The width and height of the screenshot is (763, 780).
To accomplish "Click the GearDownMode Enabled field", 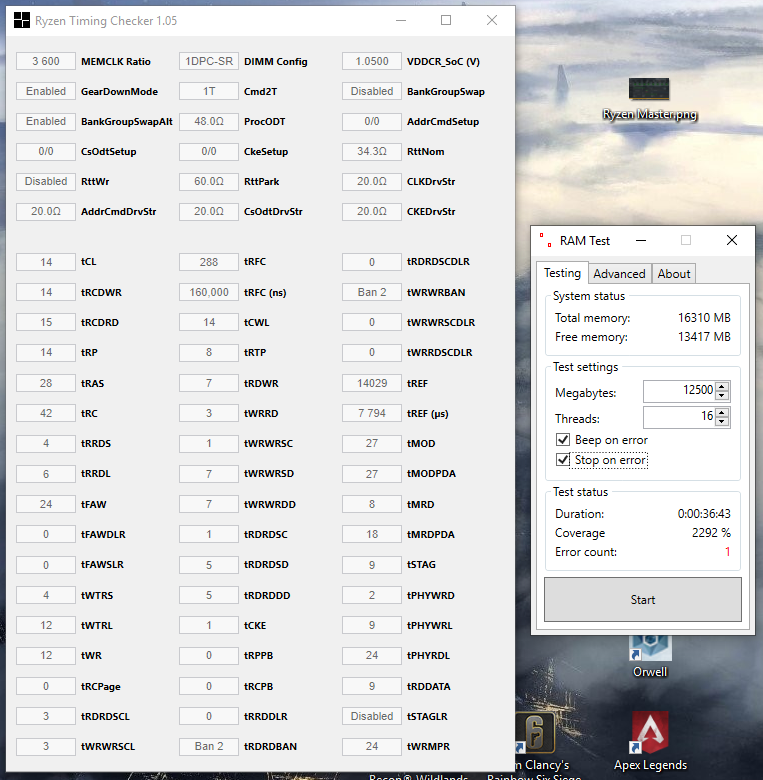I will [x=46, y=91].
